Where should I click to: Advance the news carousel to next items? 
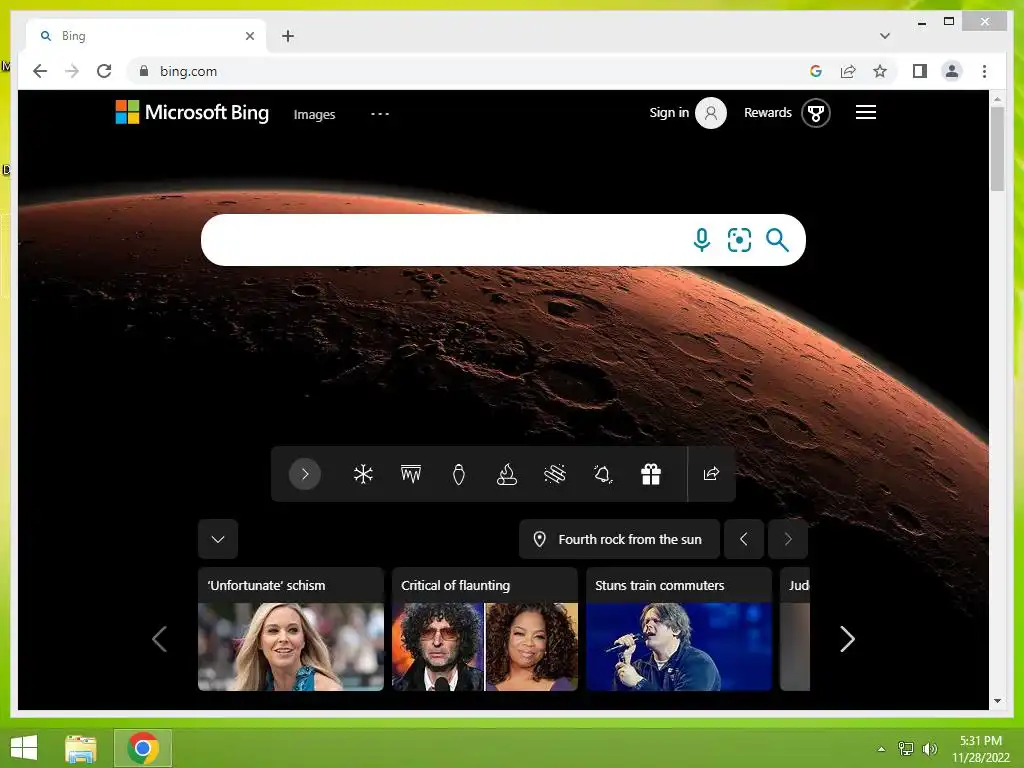[x=847, y=639]
